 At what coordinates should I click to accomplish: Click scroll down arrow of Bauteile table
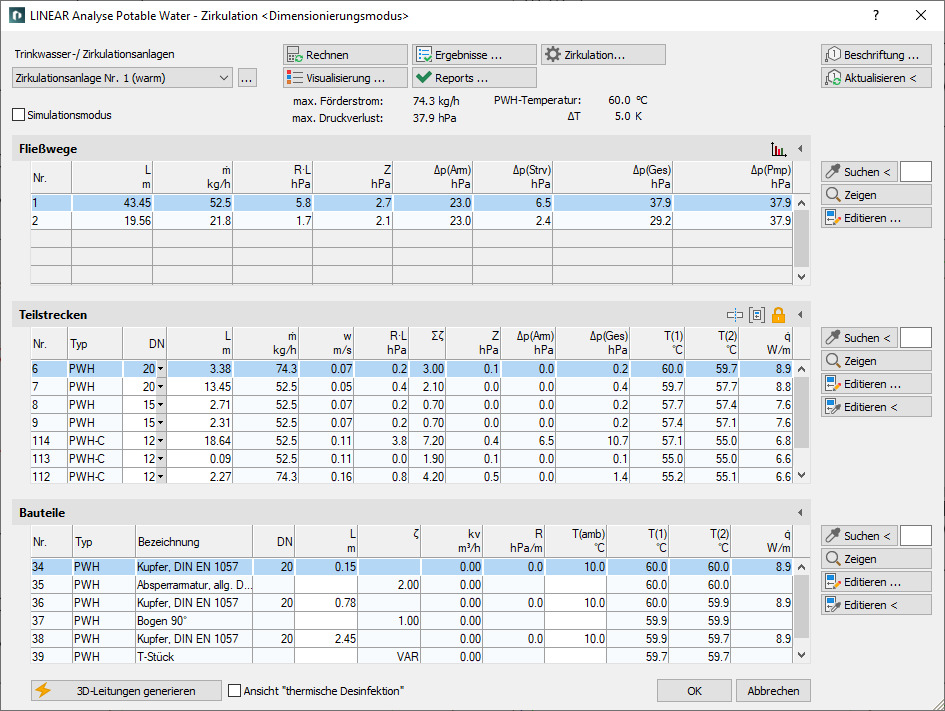[801, 655]
